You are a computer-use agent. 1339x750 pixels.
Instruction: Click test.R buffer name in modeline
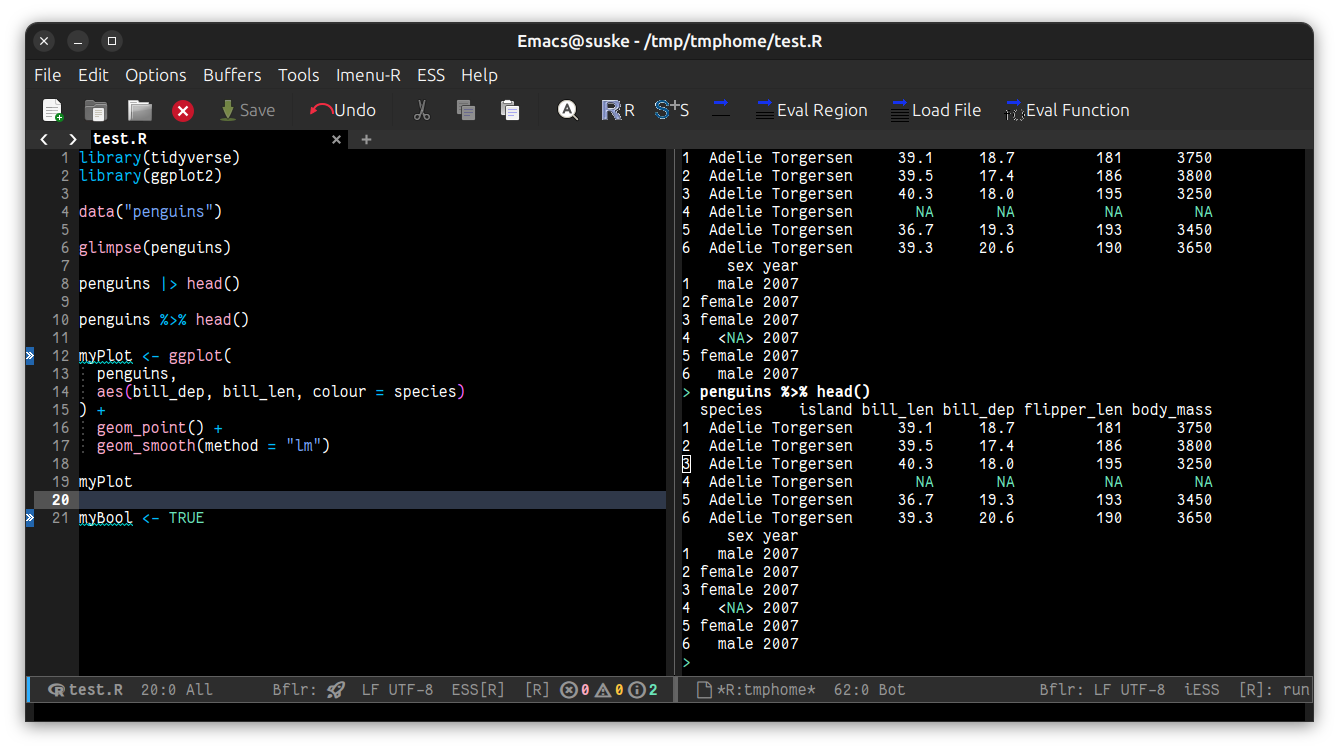coord(96,690)
